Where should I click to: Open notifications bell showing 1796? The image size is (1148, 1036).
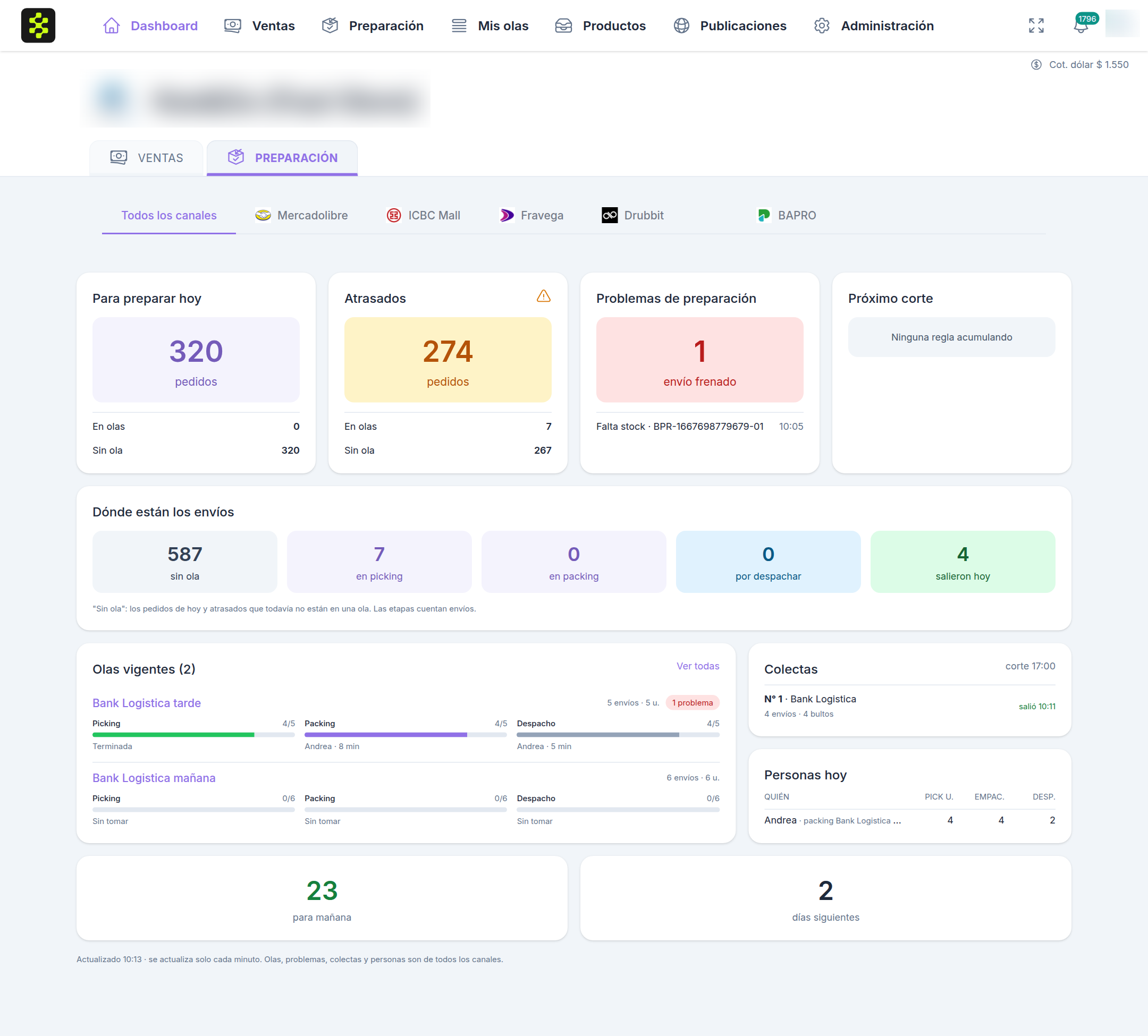point(1082,26)
